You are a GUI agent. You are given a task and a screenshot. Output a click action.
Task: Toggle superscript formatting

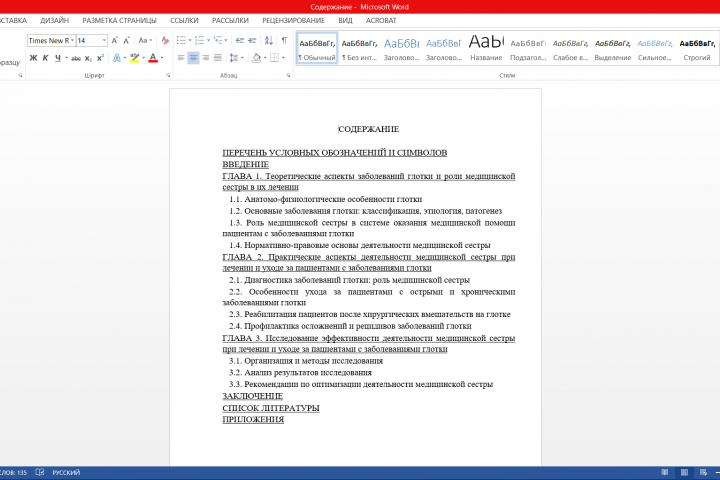click(100, 58)
